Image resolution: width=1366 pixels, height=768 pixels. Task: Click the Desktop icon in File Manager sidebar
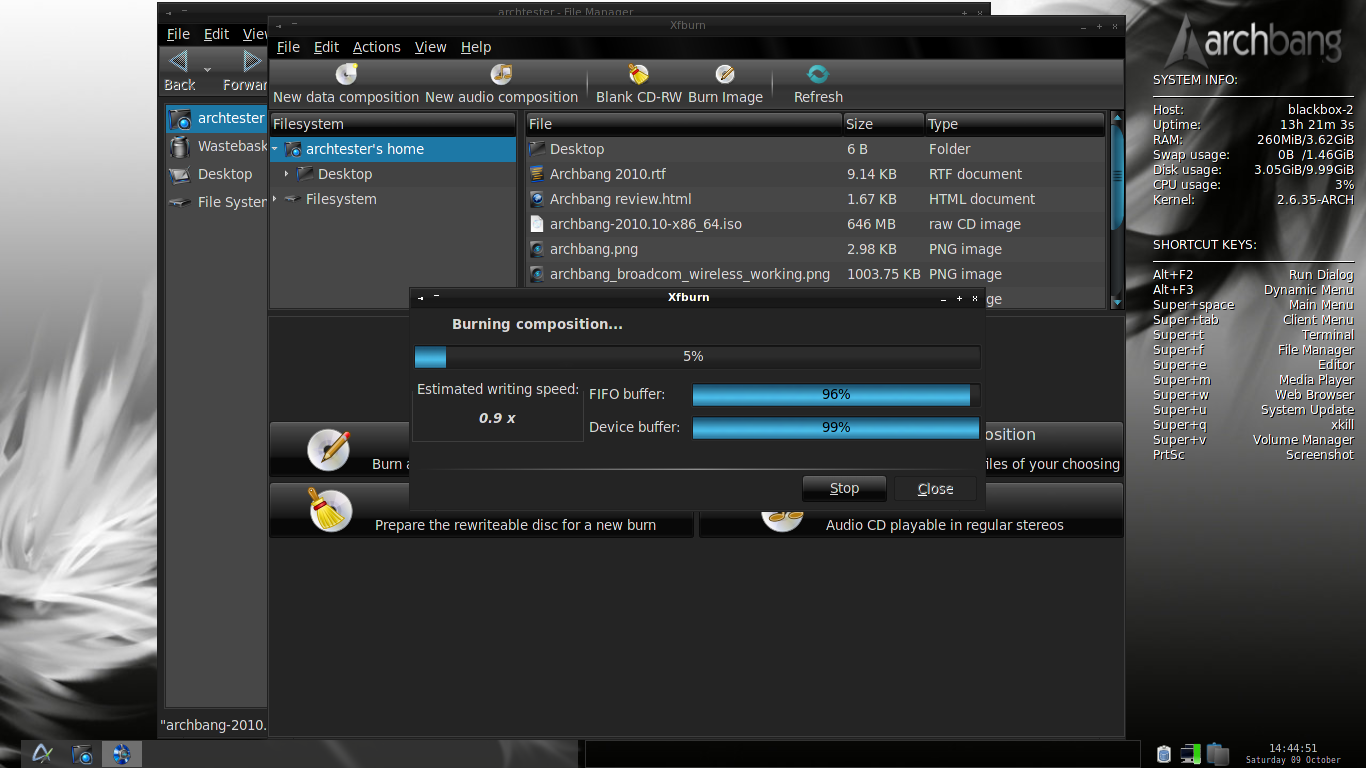(x=180, y=174)
